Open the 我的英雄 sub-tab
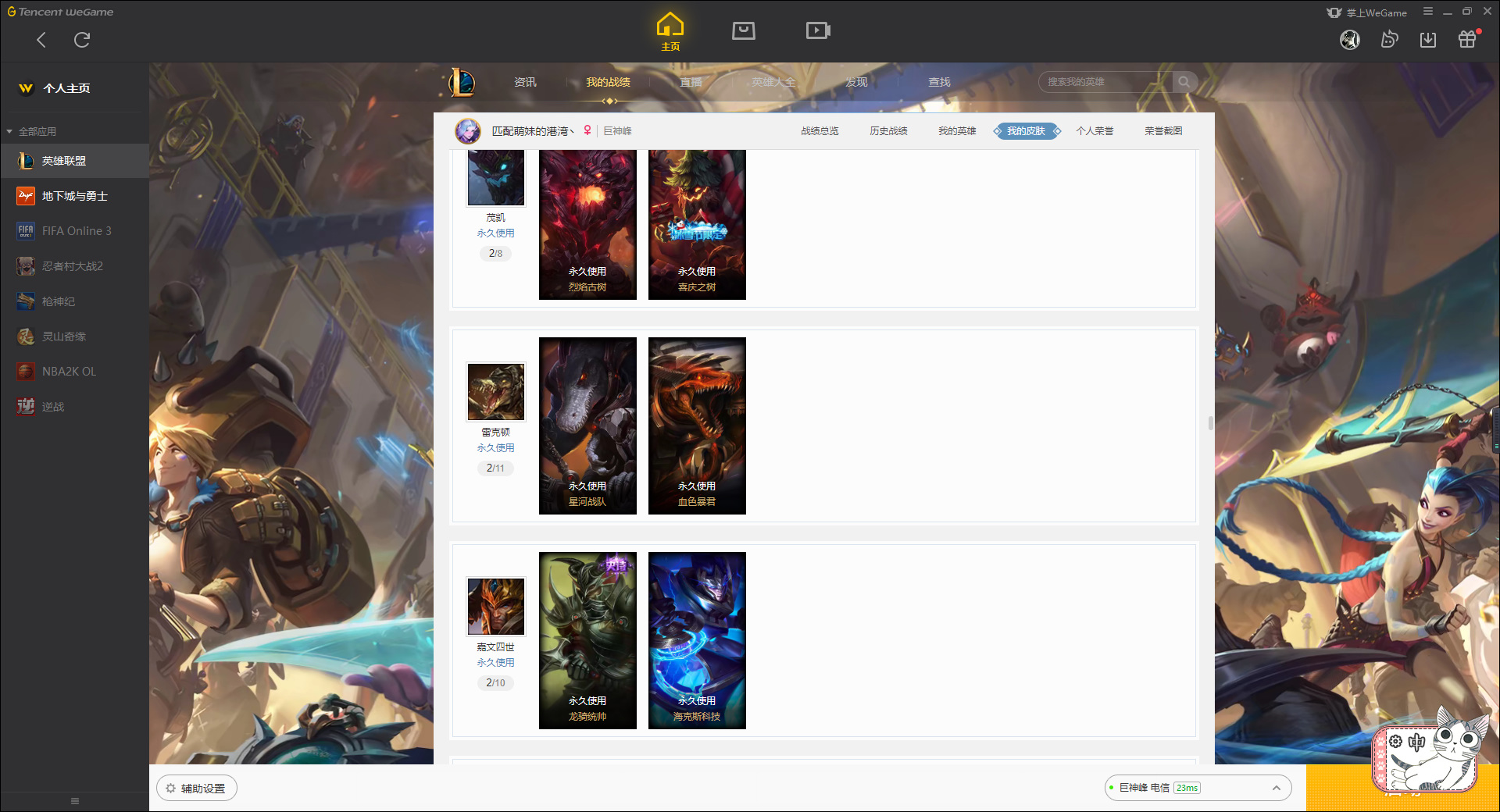This screenshot has width=1500, height=812. 957,131
